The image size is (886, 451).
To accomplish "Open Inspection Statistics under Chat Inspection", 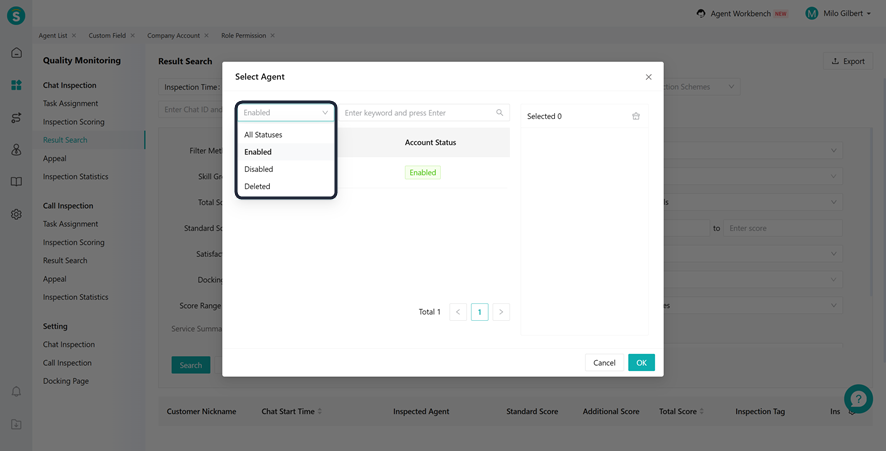I will pos(75,176).
